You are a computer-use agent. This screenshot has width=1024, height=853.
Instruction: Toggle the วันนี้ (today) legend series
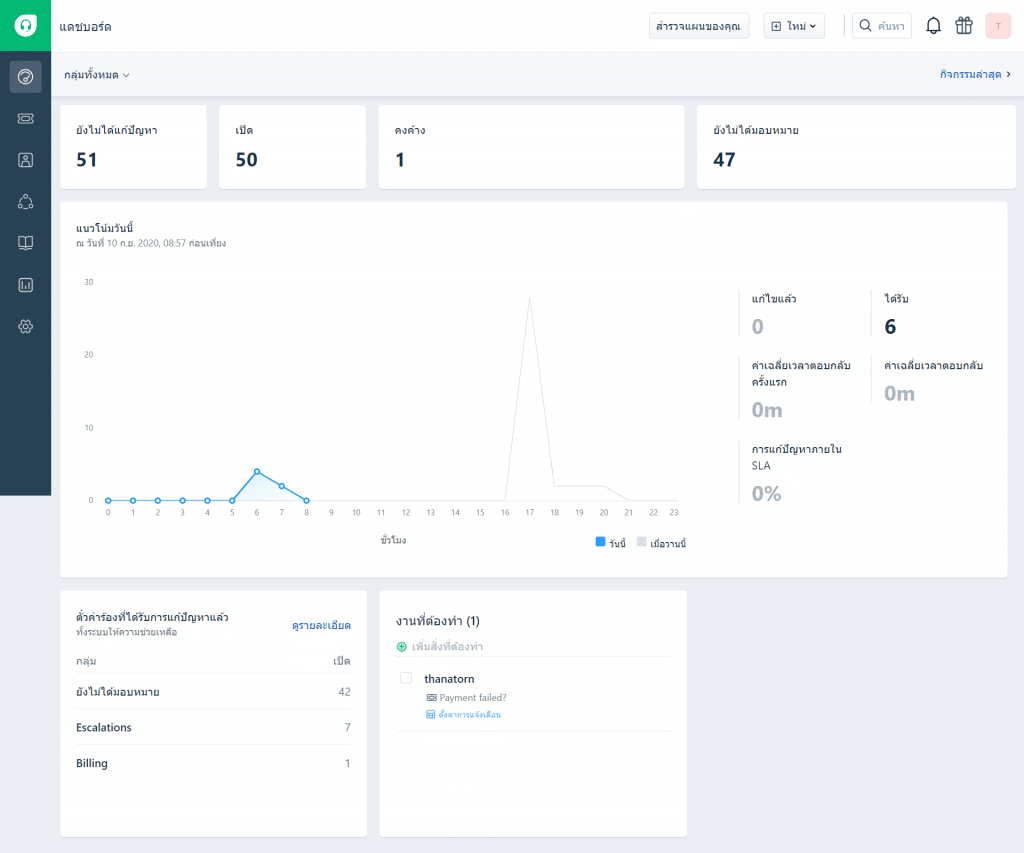click(611, 543)
